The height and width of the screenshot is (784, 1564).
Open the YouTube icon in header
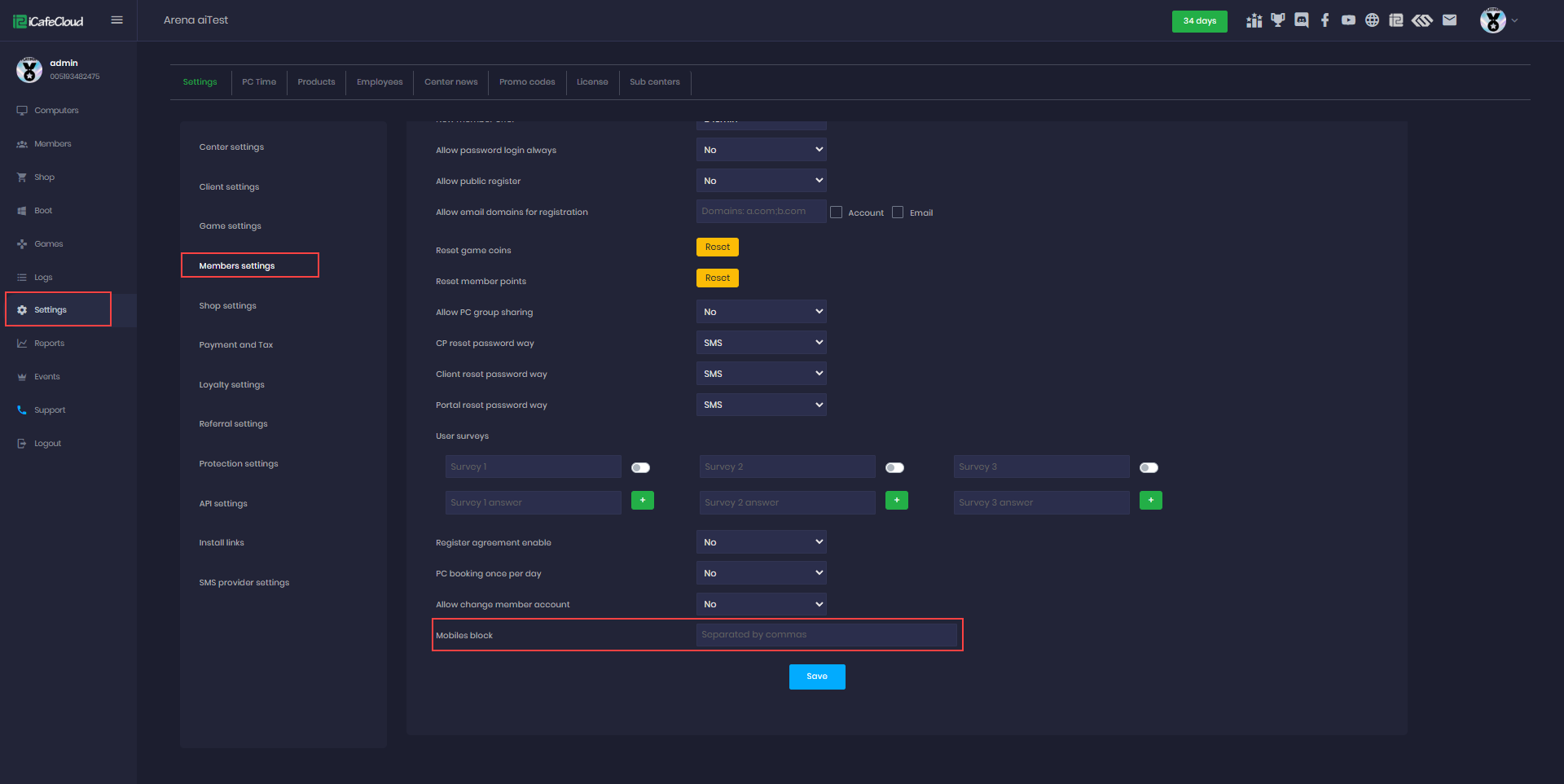(x=1349, y=20)
